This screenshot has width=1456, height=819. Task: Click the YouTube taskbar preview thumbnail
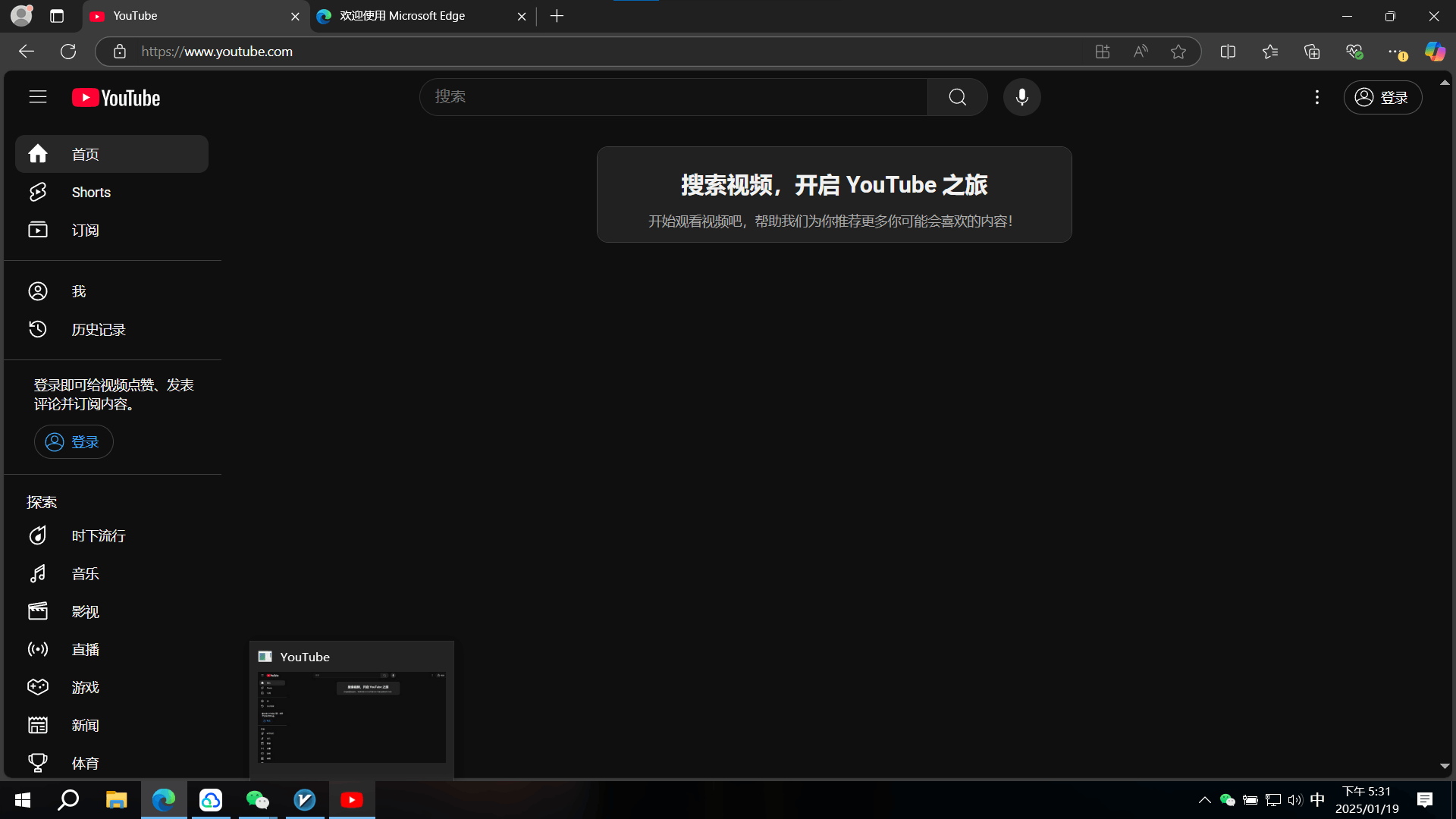[352, 717]
